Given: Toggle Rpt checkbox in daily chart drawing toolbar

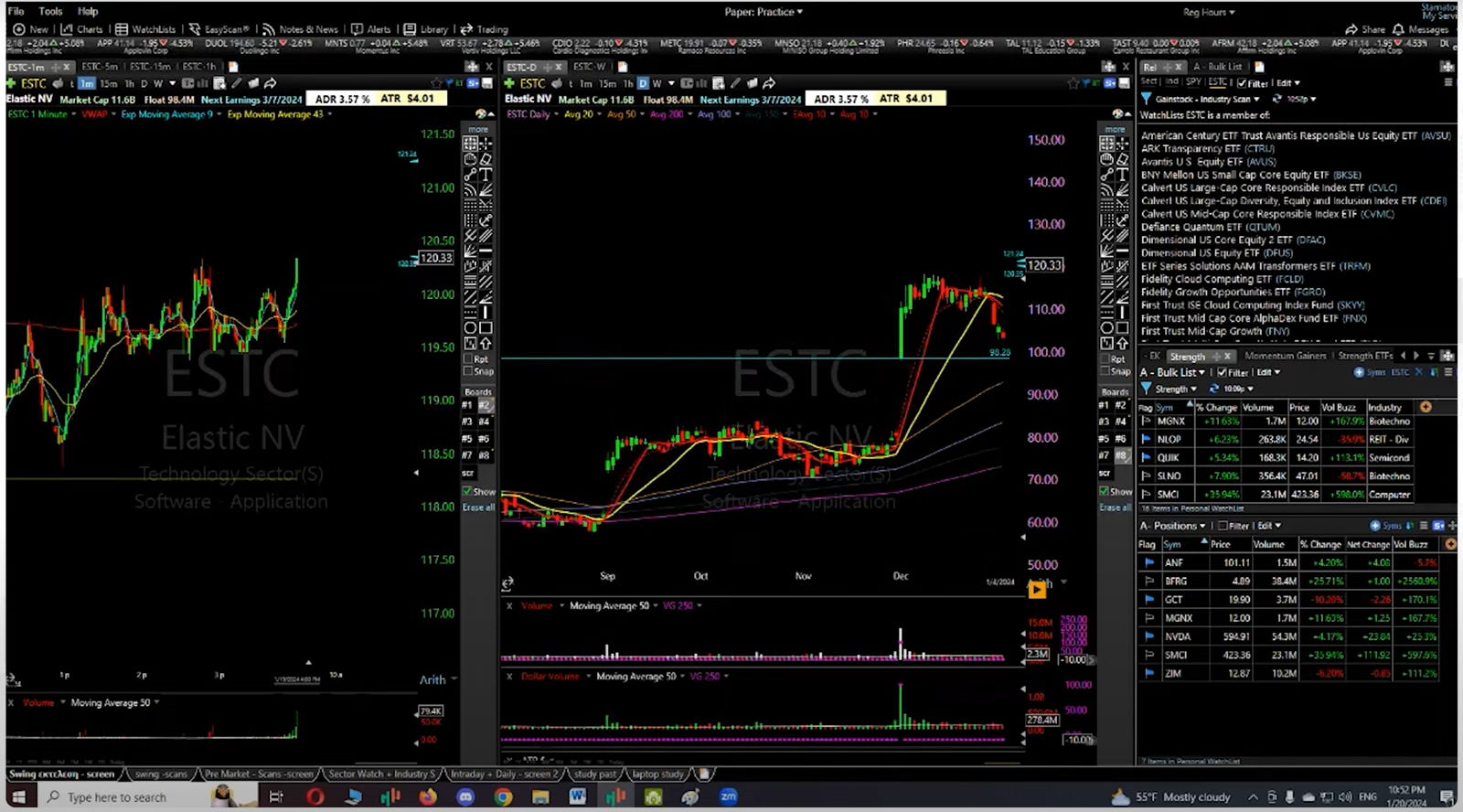Looking at the screenshot, I should coord(1105,359).
